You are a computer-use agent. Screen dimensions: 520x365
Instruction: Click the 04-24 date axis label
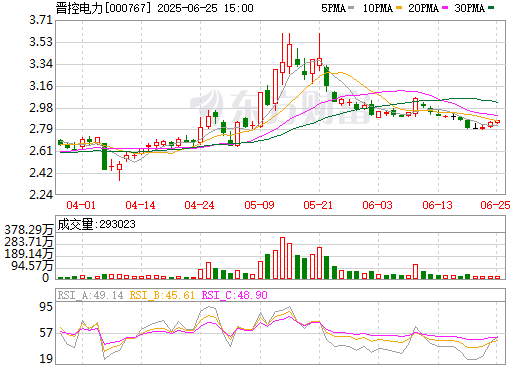(199, 205)
